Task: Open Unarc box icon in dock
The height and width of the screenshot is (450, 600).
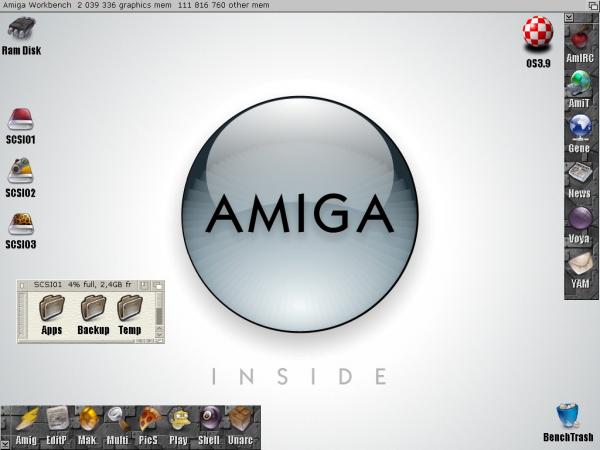Action: click(x=241, y=426)
